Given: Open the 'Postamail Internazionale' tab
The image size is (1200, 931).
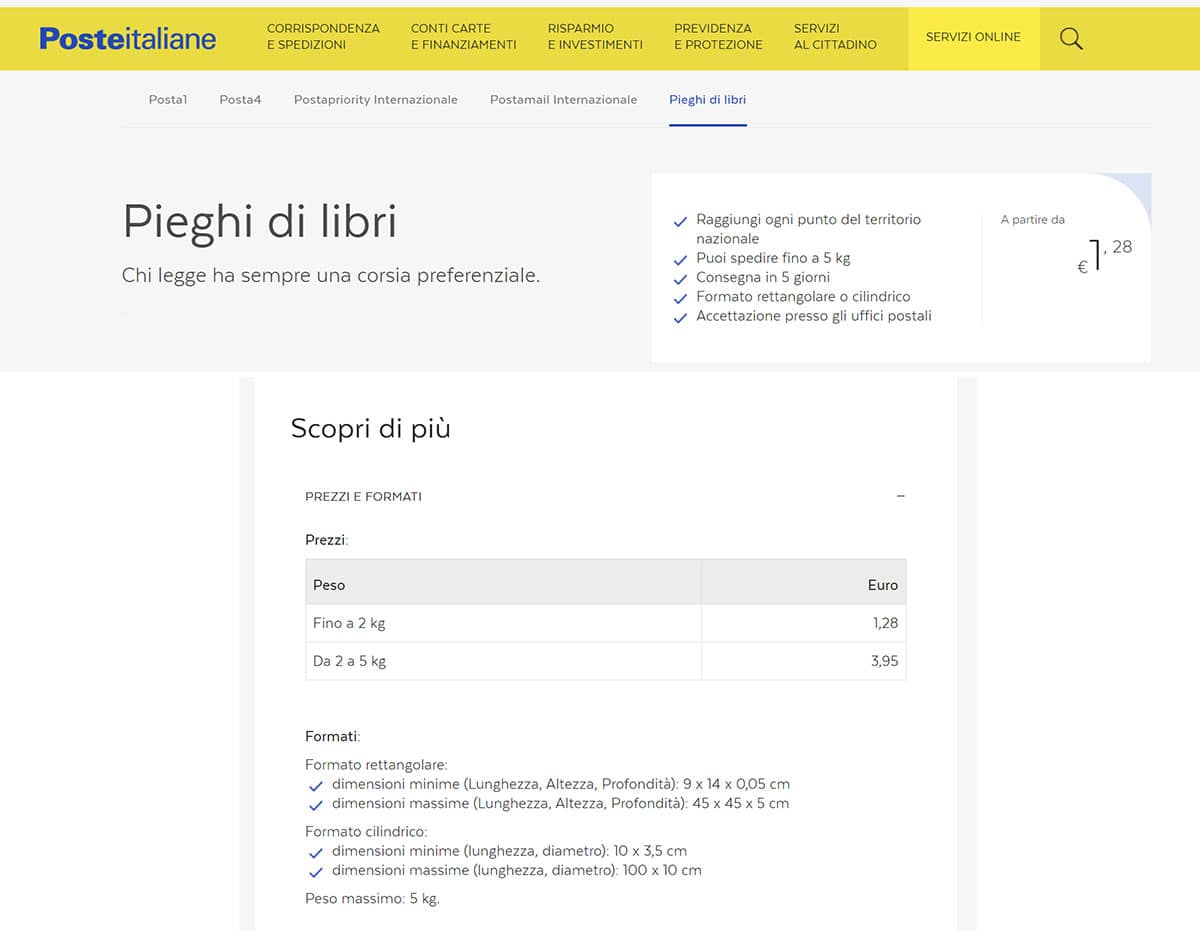Looking at the screenshot, I should (x=563, y=99).
